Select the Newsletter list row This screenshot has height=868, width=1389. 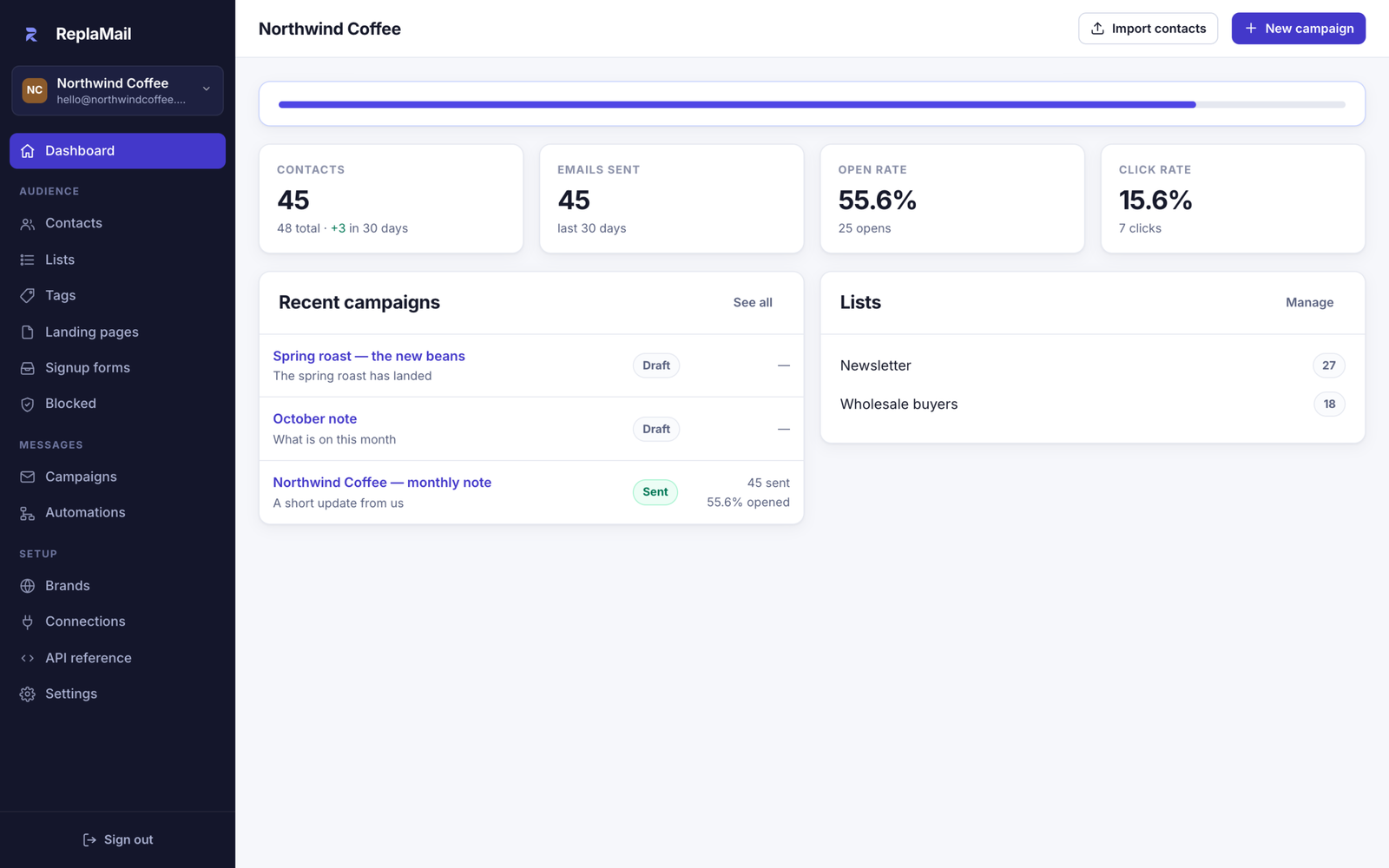click(x=1092, y=365)
